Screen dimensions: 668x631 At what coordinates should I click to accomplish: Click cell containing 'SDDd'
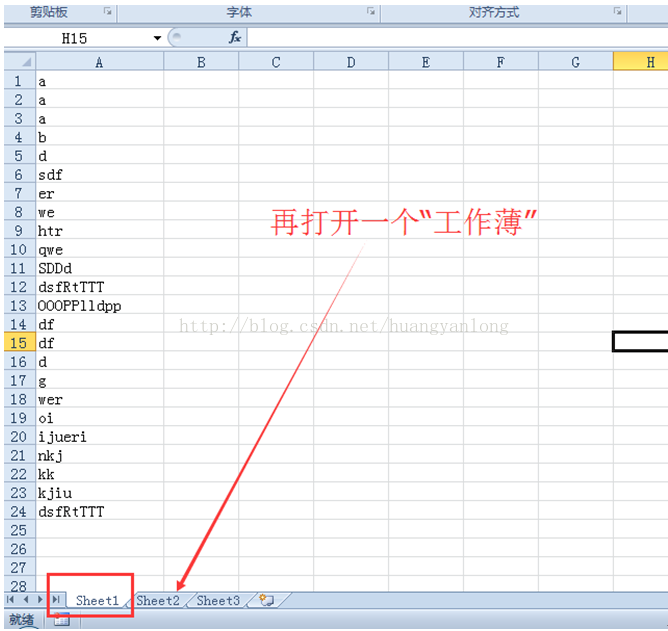(x=100, y=268)
